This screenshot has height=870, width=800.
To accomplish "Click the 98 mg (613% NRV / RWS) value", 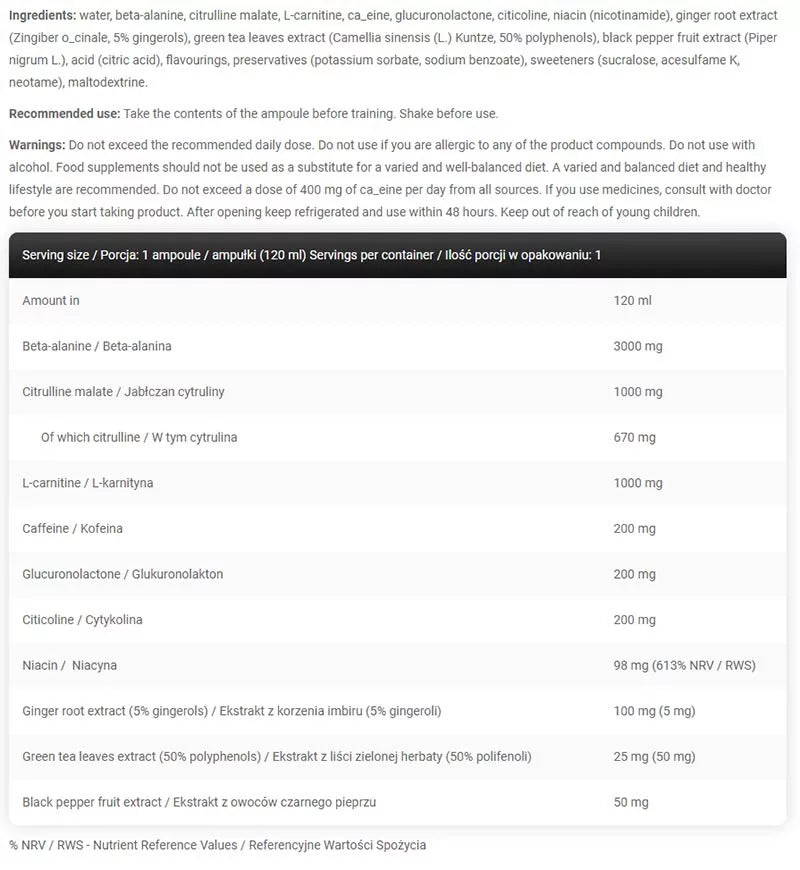I will tap(684, 665).
